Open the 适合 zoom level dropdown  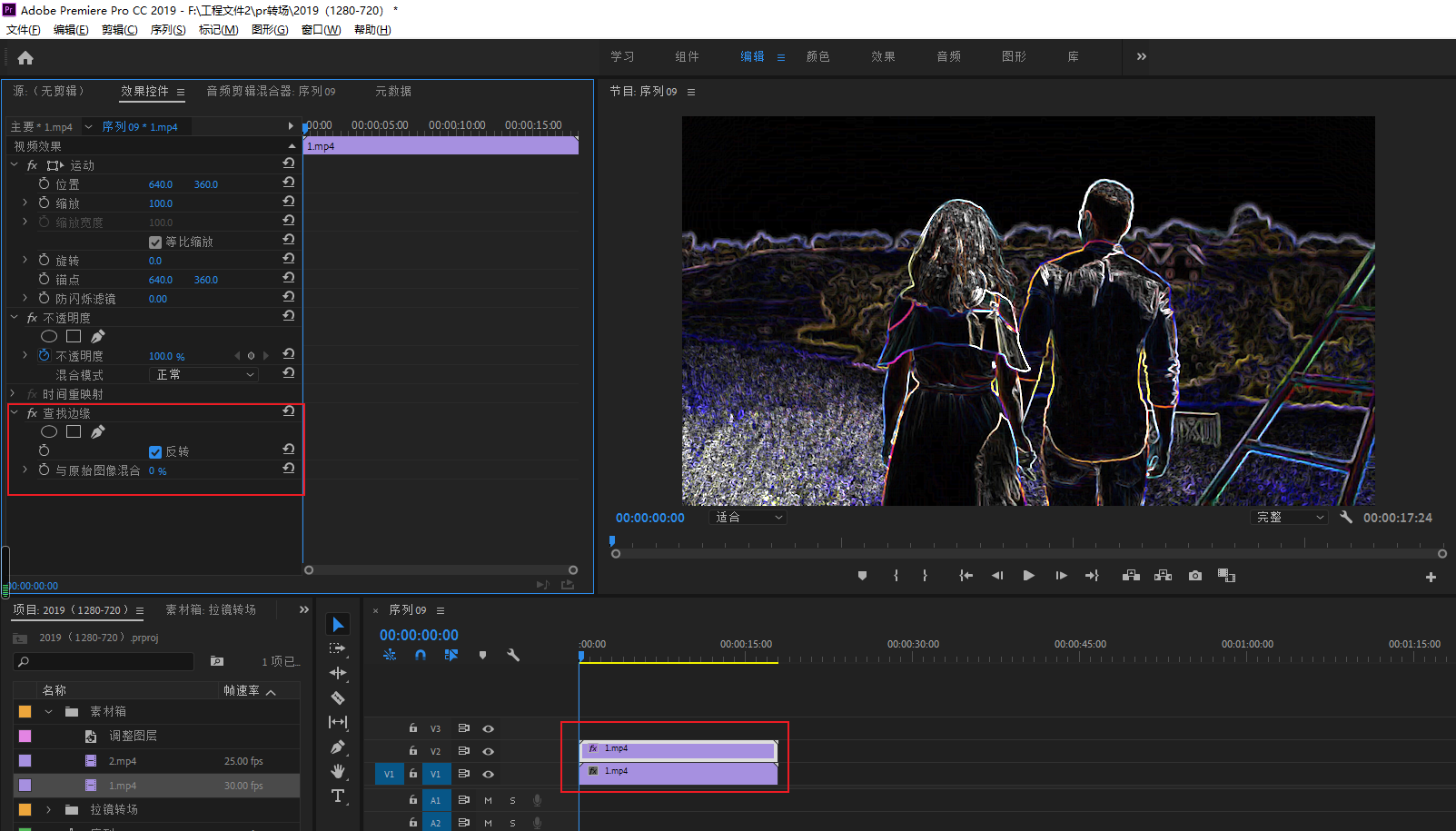pyautogui.click(x=747, y=518)
